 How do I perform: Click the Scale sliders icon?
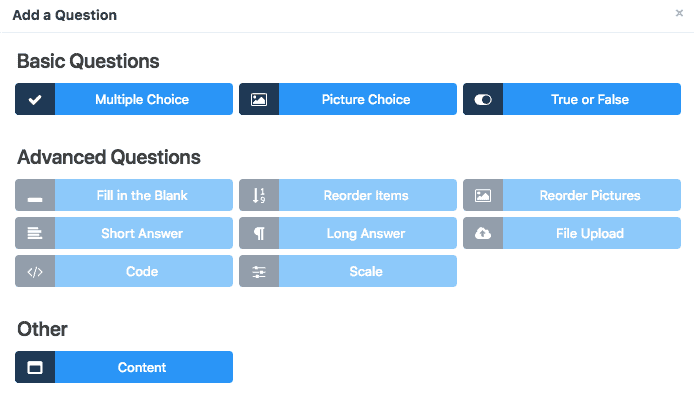tap(259, 272)
